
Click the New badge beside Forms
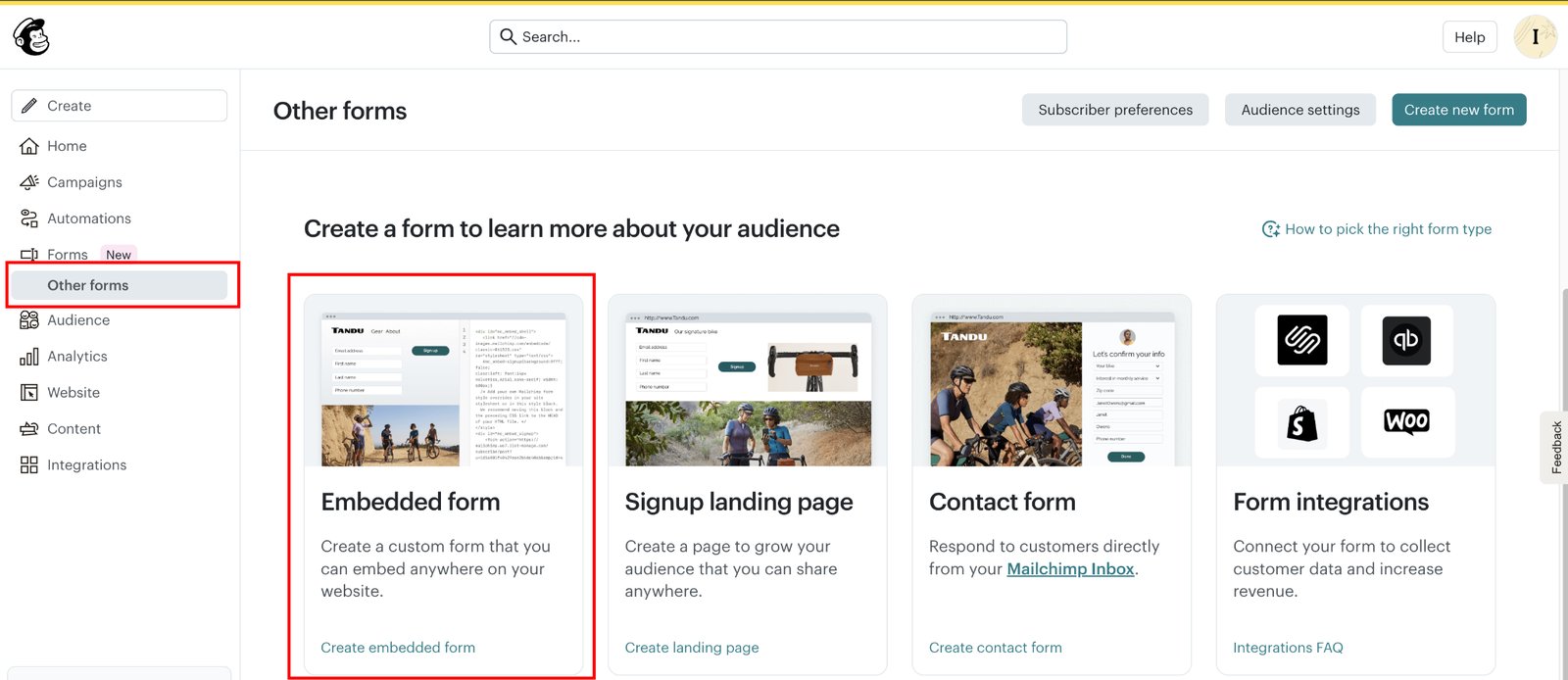[119, 255]
